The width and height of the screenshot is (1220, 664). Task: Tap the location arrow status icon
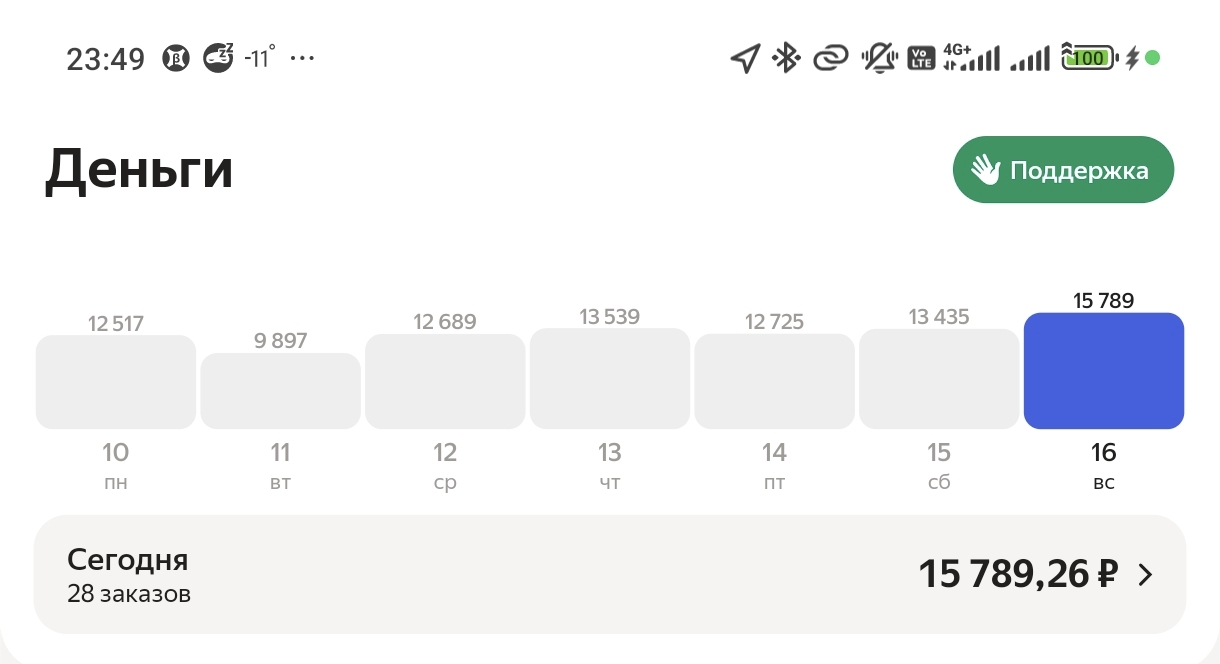(745, 58)
